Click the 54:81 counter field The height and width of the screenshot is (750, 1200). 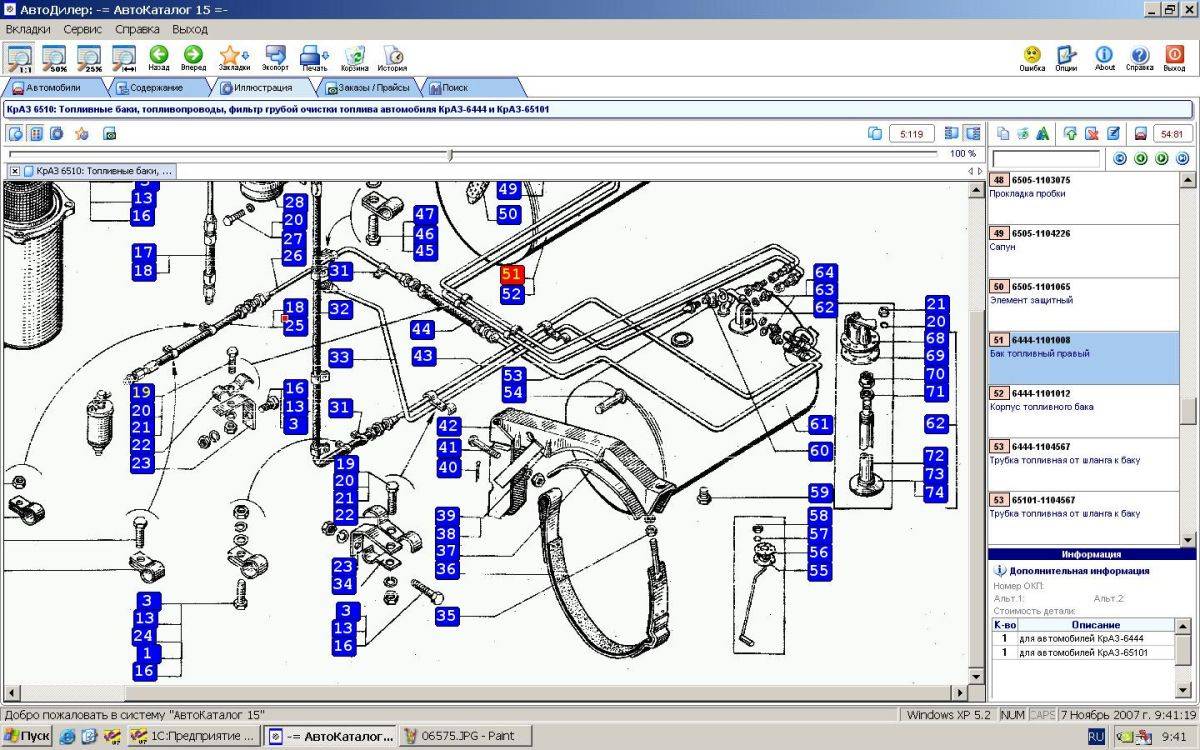coord(1172,133)
